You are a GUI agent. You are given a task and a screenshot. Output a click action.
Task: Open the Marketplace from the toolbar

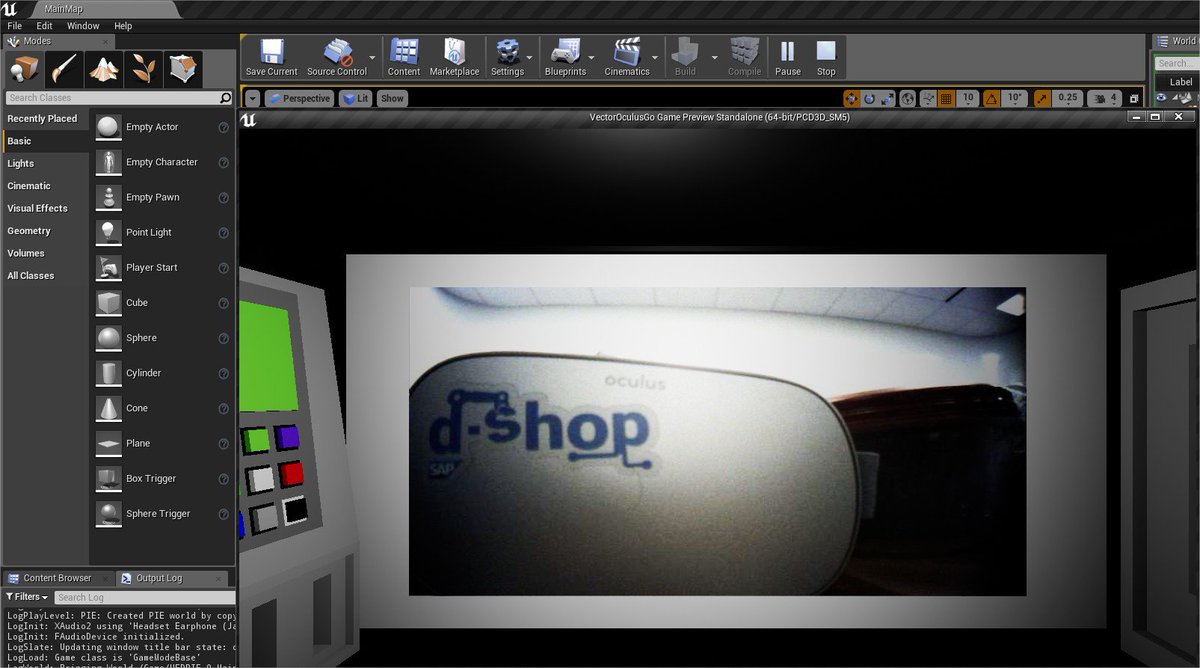coord(454,58)
